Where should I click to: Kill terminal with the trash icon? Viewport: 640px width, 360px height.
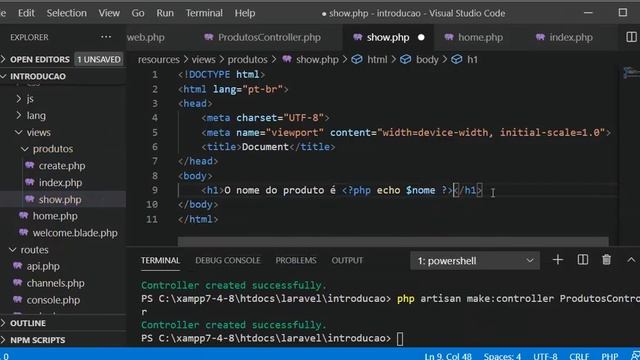(x=607, y=260)
